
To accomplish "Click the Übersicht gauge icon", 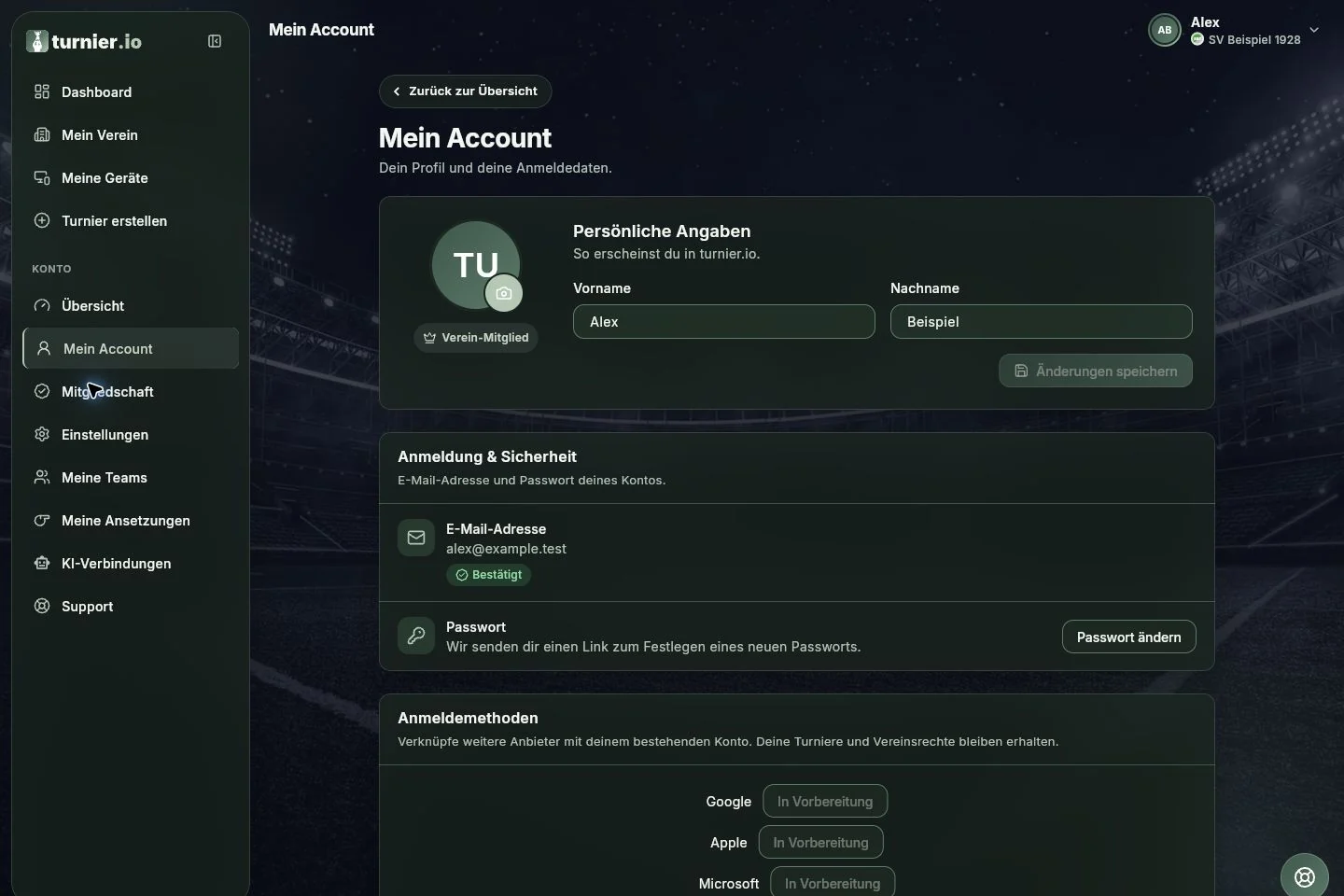I will coord(42,305).
